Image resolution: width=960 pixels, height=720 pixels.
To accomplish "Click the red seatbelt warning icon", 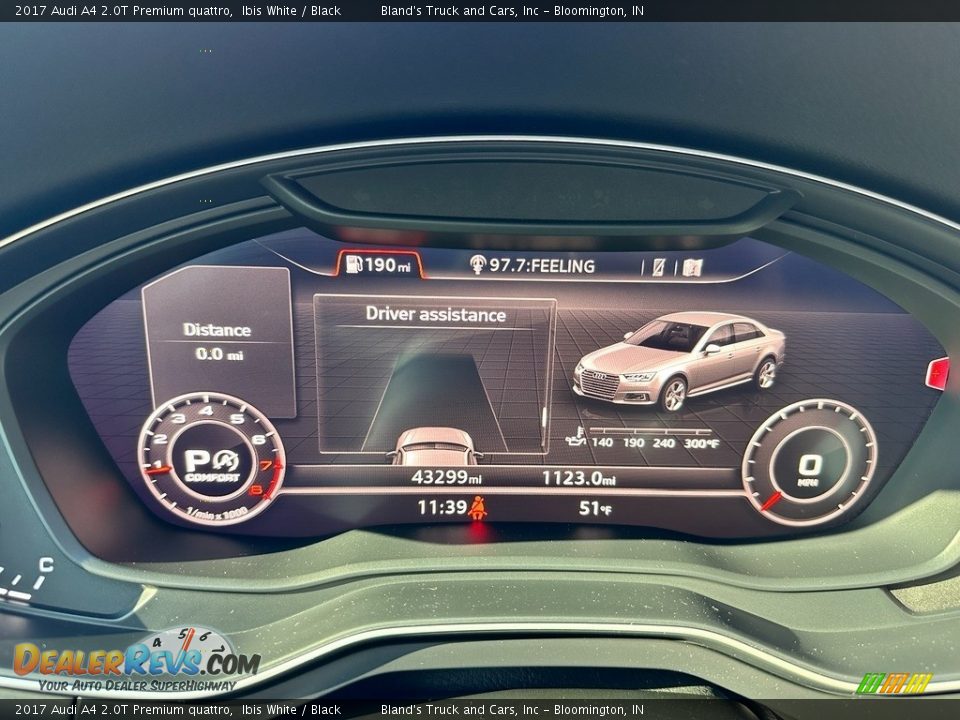I will 478,508.
